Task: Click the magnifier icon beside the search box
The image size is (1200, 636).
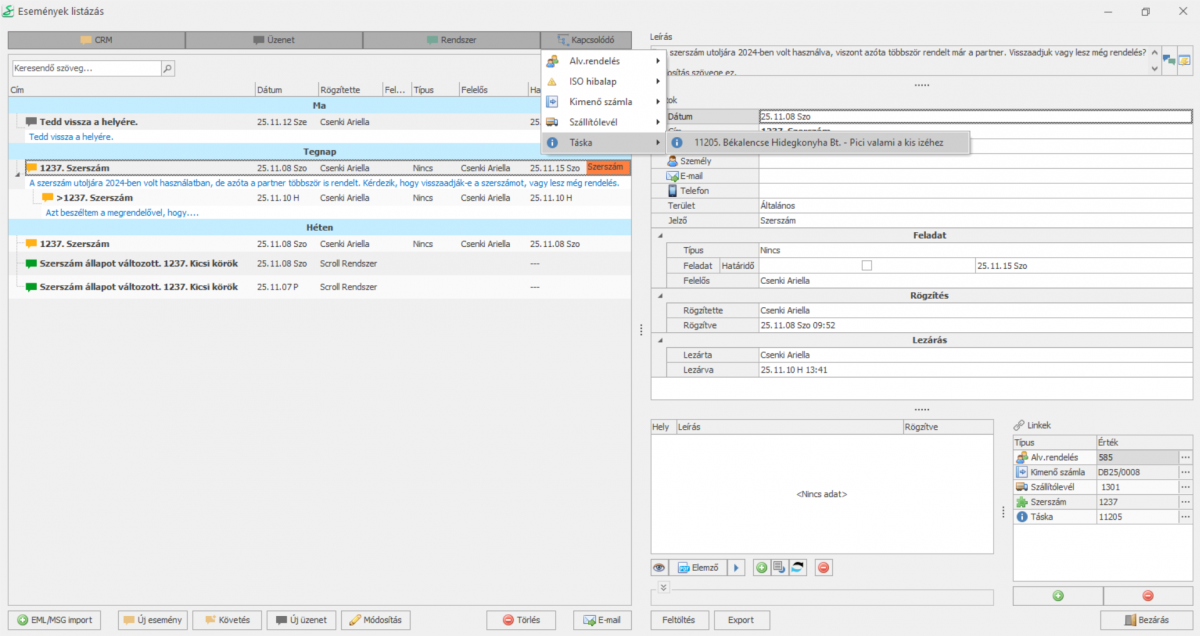Action: (x=167, y=69)
